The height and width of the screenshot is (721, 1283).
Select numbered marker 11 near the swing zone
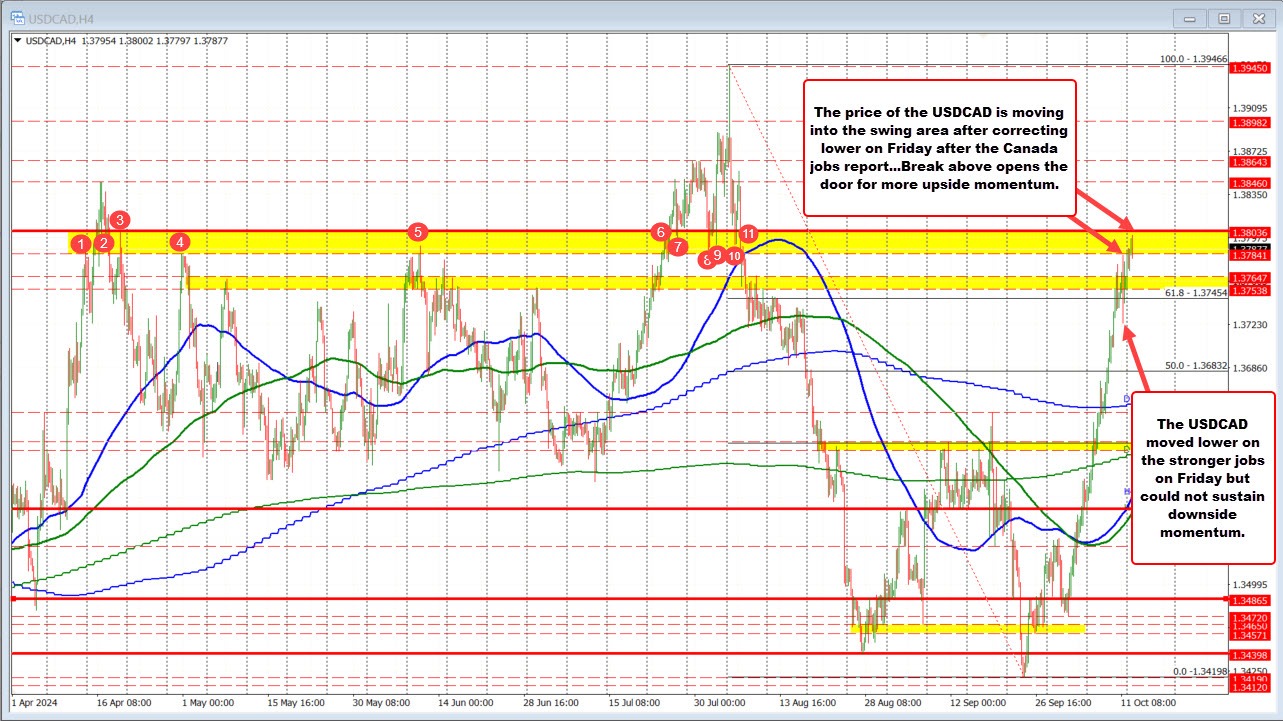pos(748,233)
